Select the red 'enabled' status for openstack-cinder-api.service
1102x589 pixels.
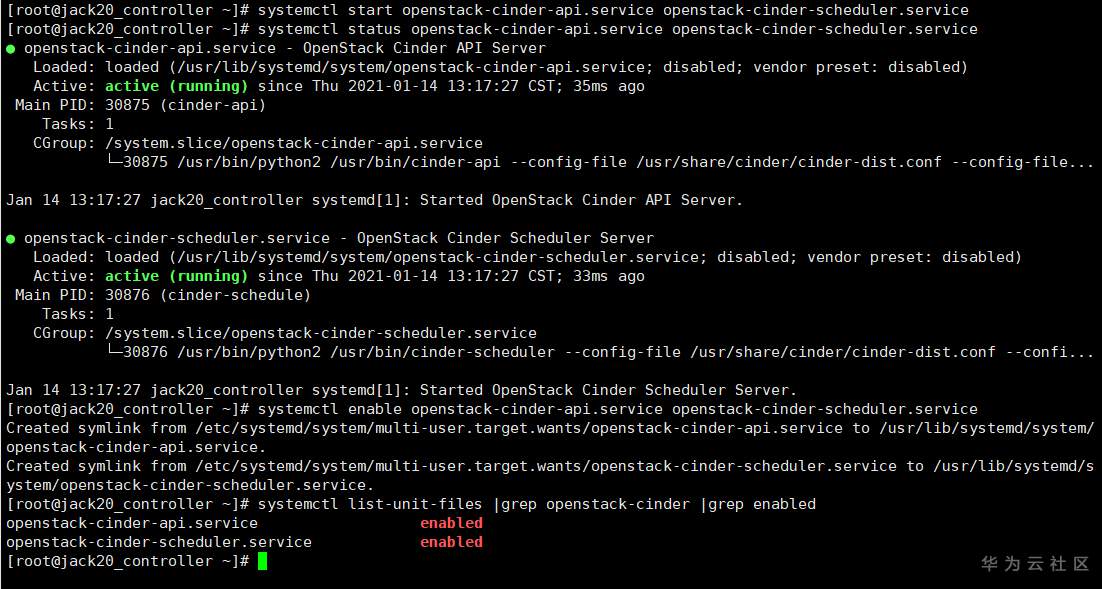coord(451,523)
